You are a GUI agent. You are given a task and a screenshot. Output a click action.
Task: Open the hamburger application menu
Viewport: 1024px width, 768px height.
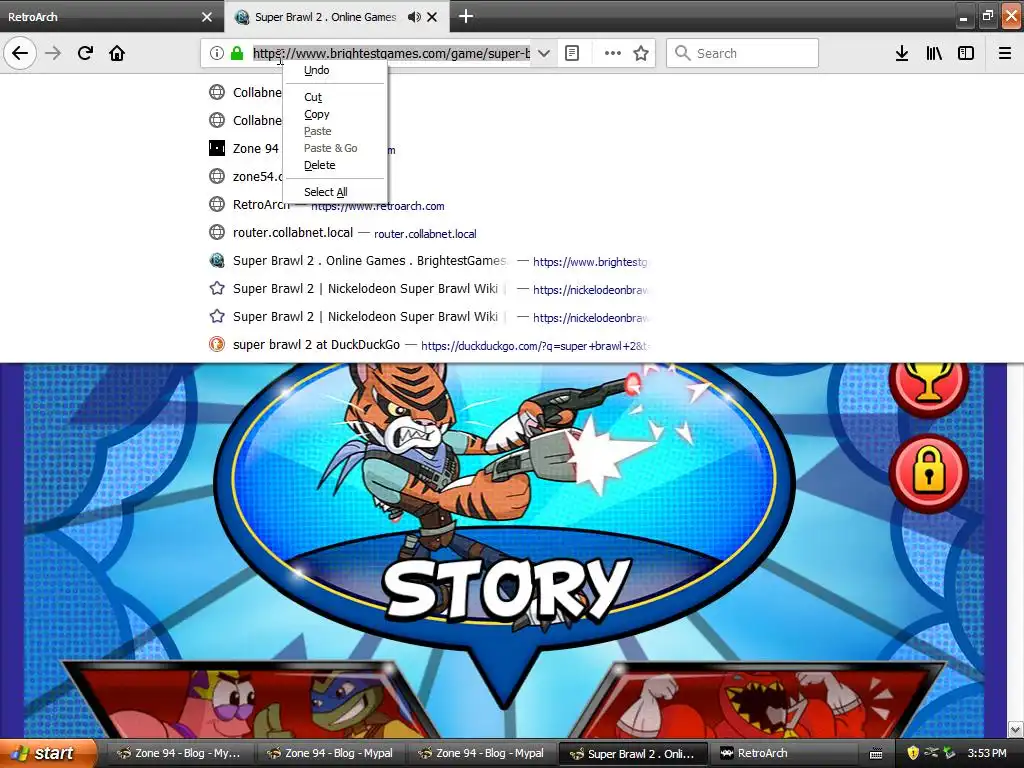coord(1005,53)
